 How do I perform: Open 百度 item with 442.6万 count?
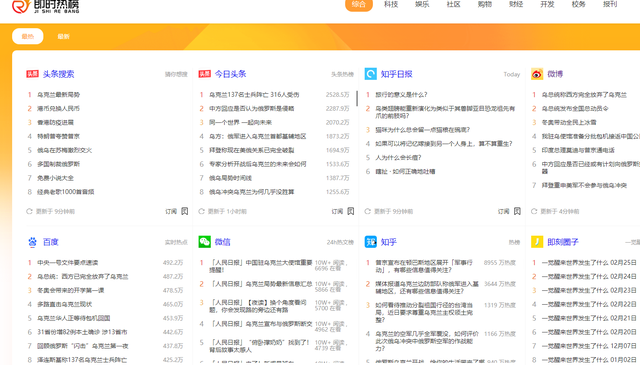point(82,332)
